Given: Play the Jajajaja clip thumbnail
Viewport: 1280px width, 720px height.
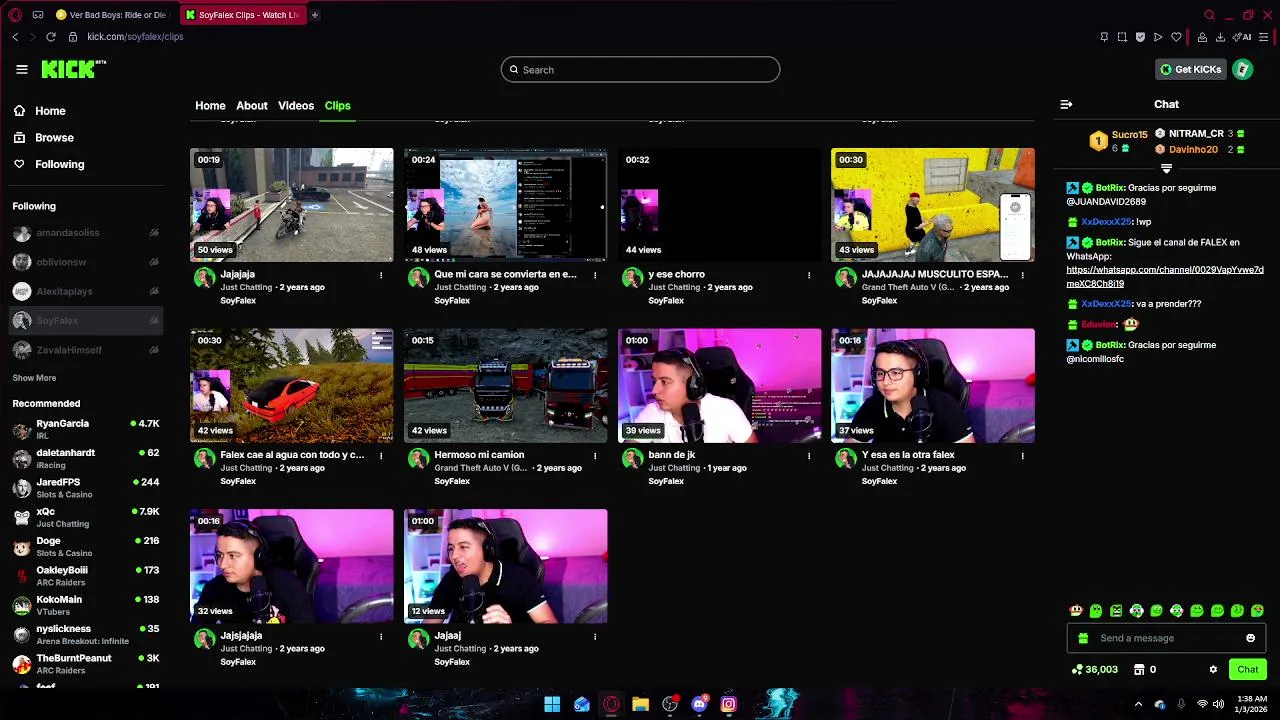Looking at the screenshot, I should 292,205.
